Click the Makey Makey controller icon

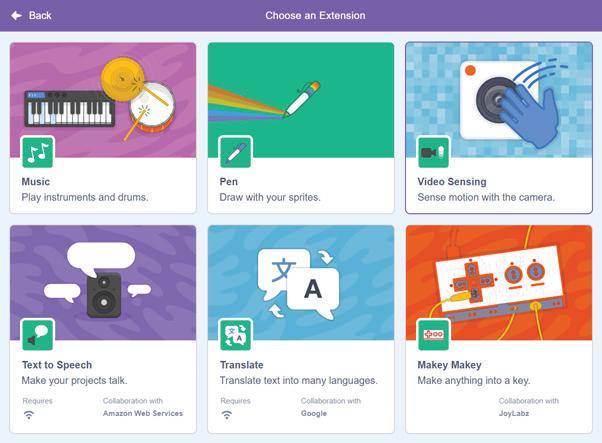click(433, 335)
